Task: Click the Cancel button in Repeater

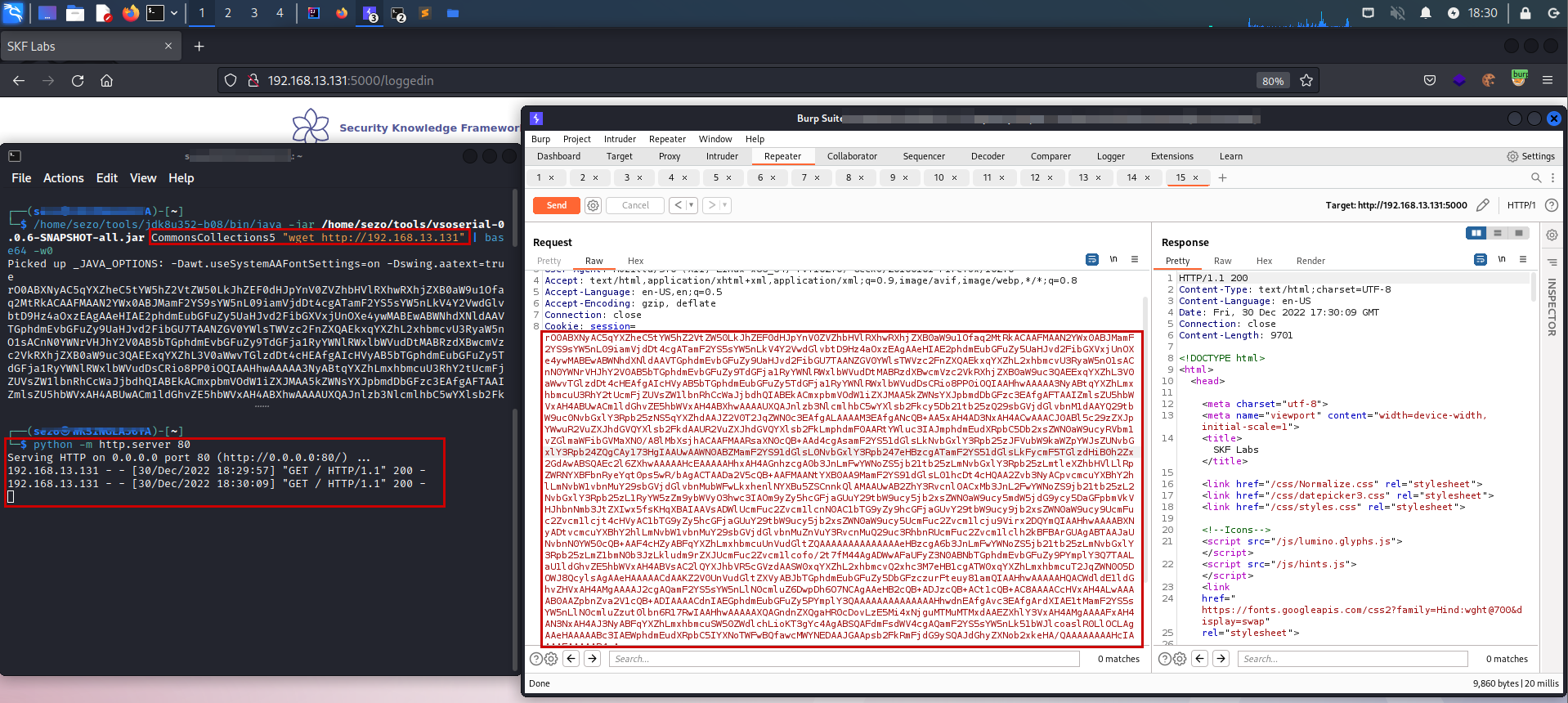Action: point(635,205)
